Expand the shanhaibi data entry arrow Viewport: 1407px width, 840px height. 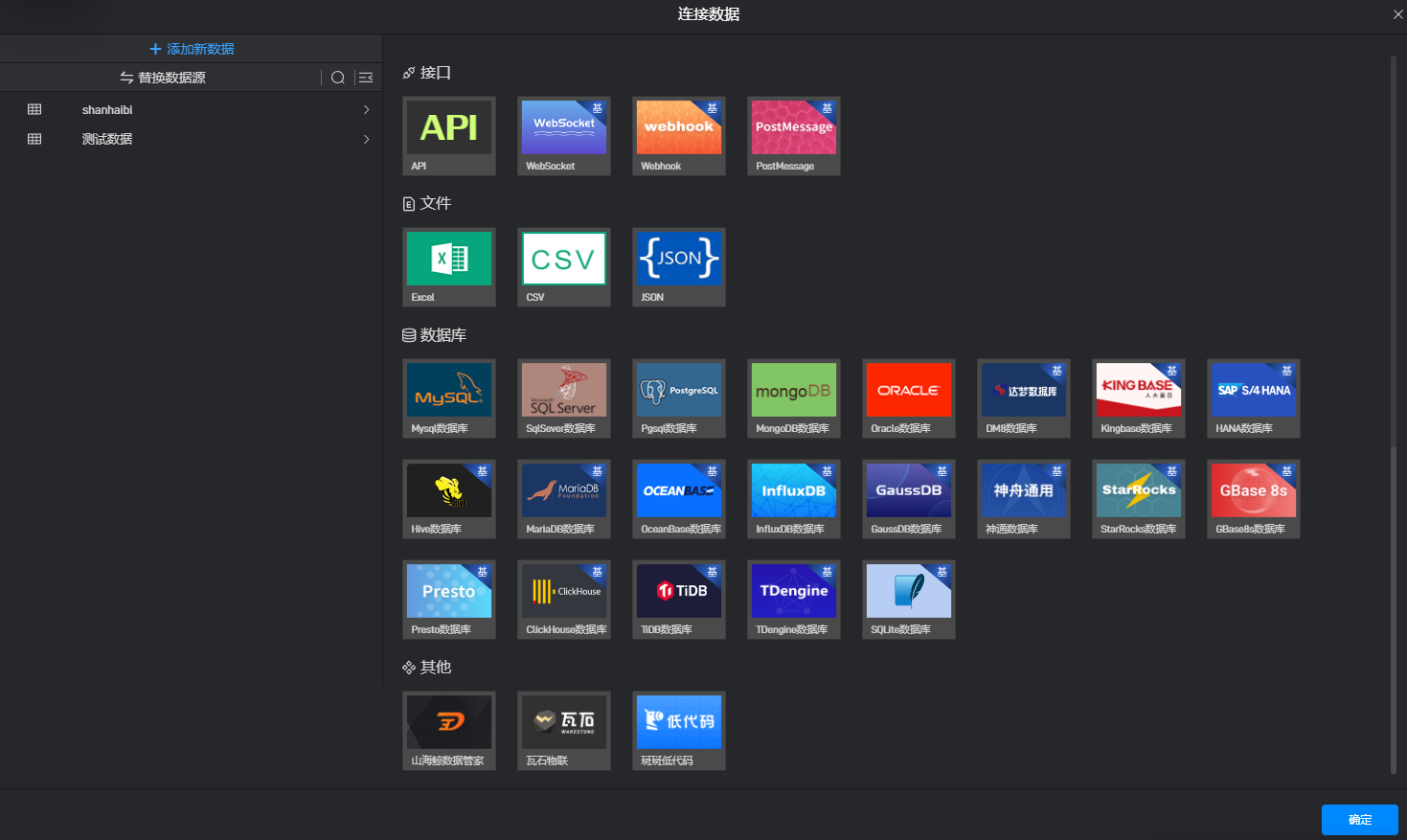pos(366,110)
